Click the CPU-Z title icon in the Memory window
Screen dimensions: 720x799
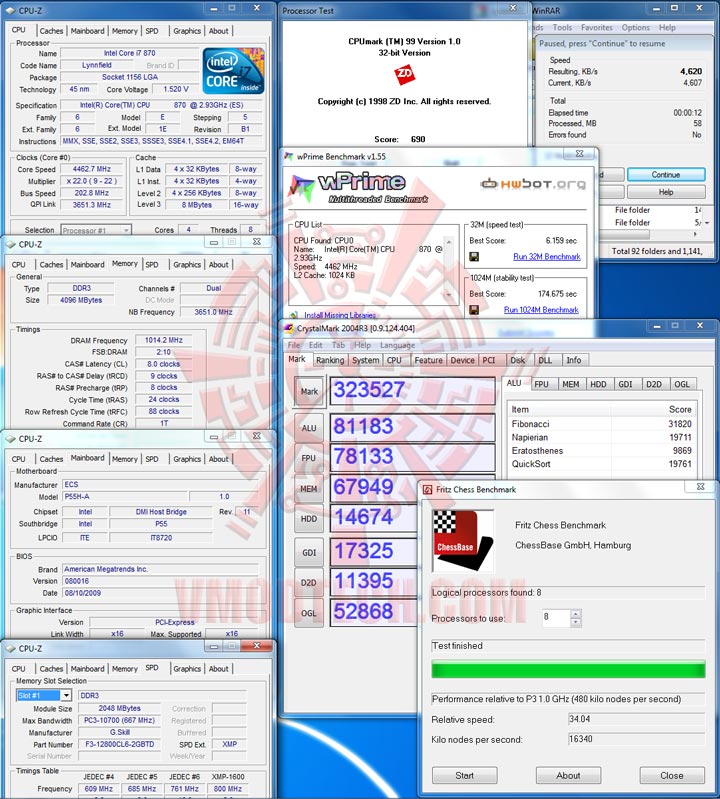click(x=10, y=245)
